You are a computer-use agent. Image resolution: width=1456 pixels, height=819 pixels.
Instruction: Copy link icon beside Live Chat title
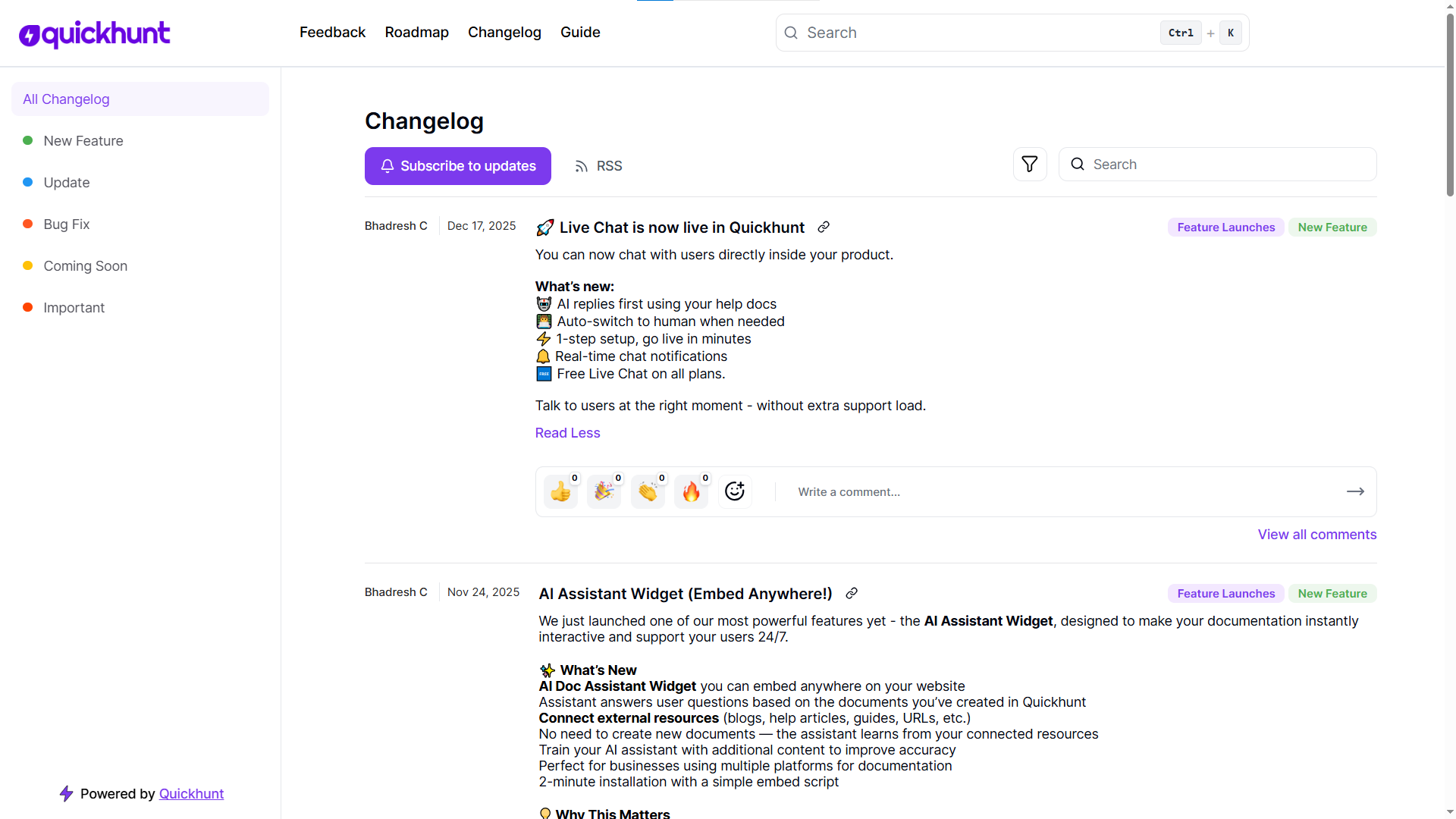click(x=824, y=227)
